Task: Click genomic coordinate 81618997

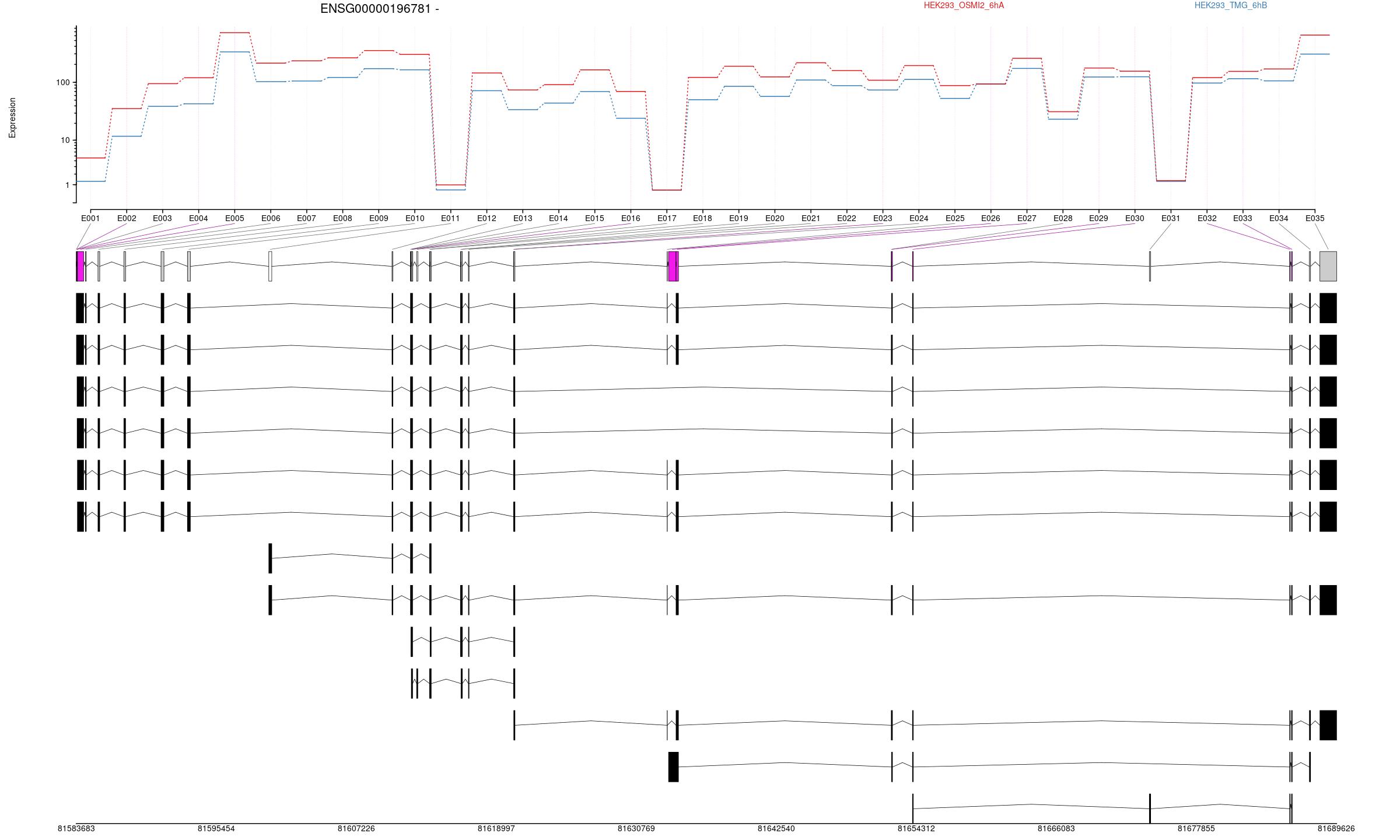Action: (496, 829)
